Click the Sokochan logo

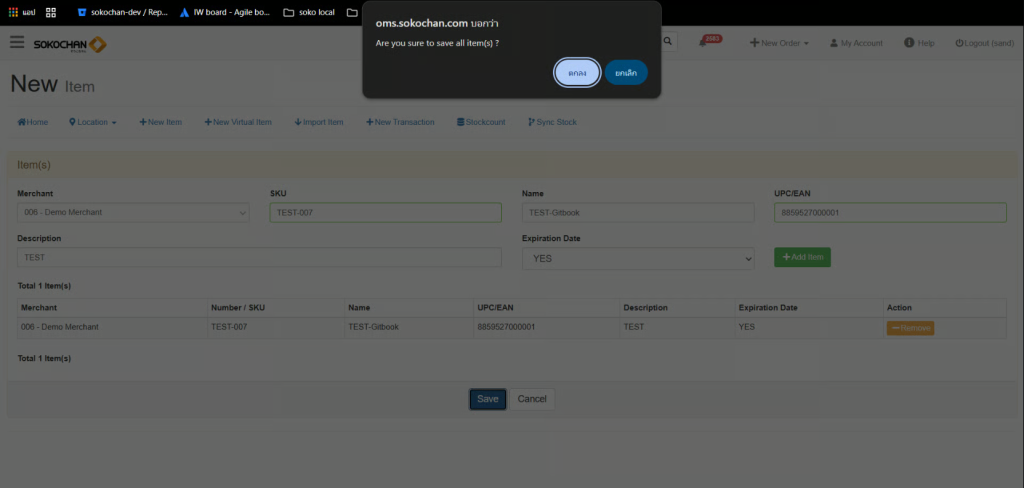pyautogui.click(x=70, y=44)
